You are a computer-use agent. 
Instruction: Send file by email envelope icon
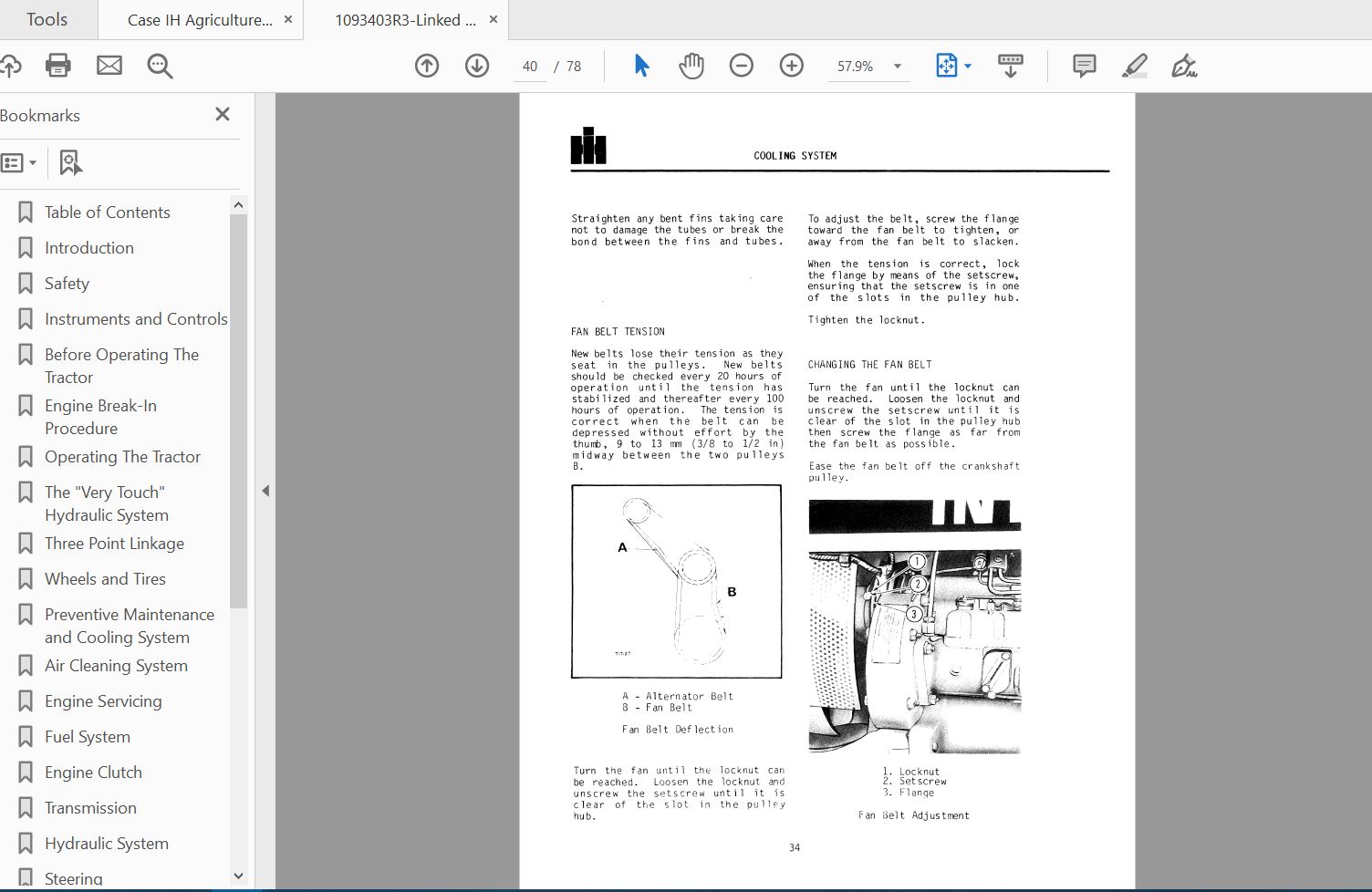[x=109, y=66]
